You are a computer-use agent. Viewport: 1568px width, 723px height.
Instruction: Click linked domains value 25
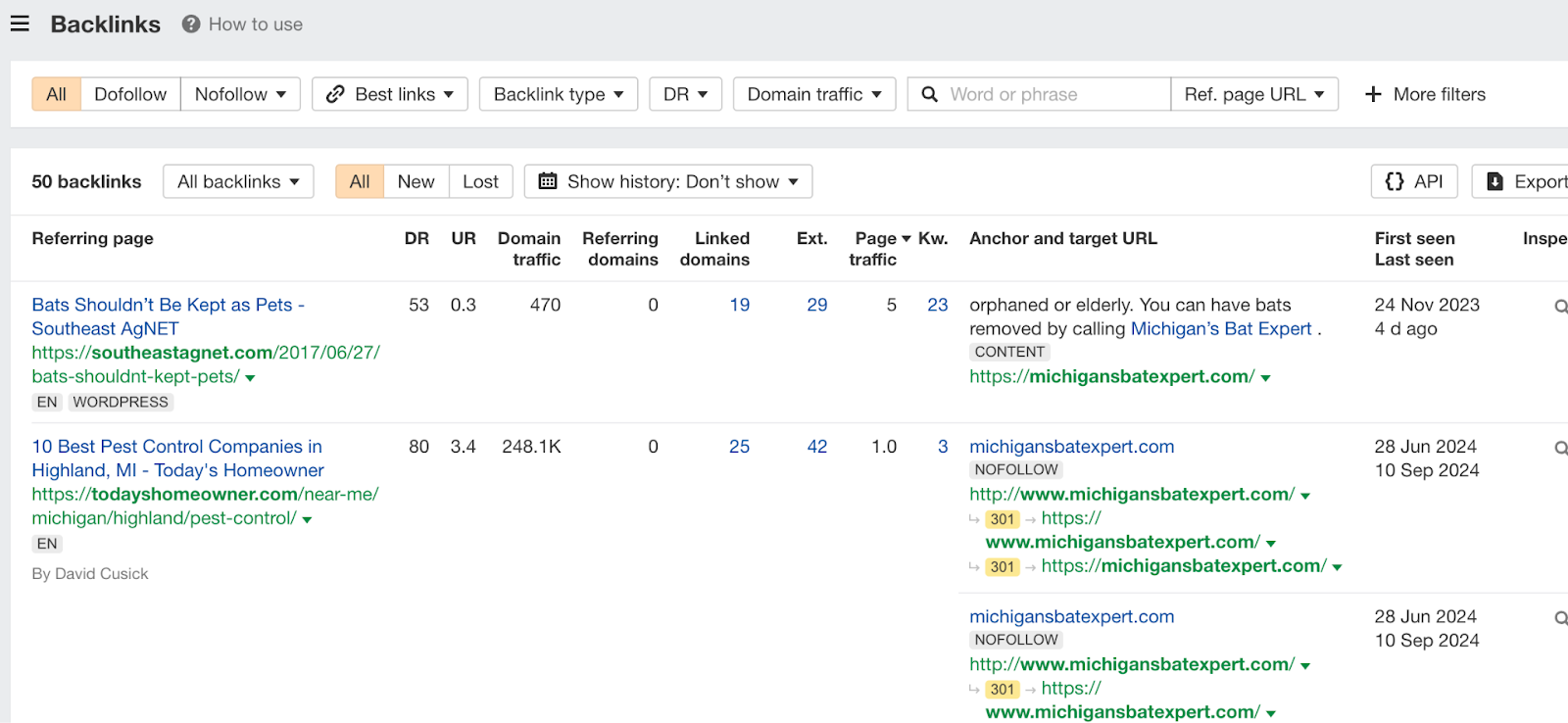coord(740,447)
